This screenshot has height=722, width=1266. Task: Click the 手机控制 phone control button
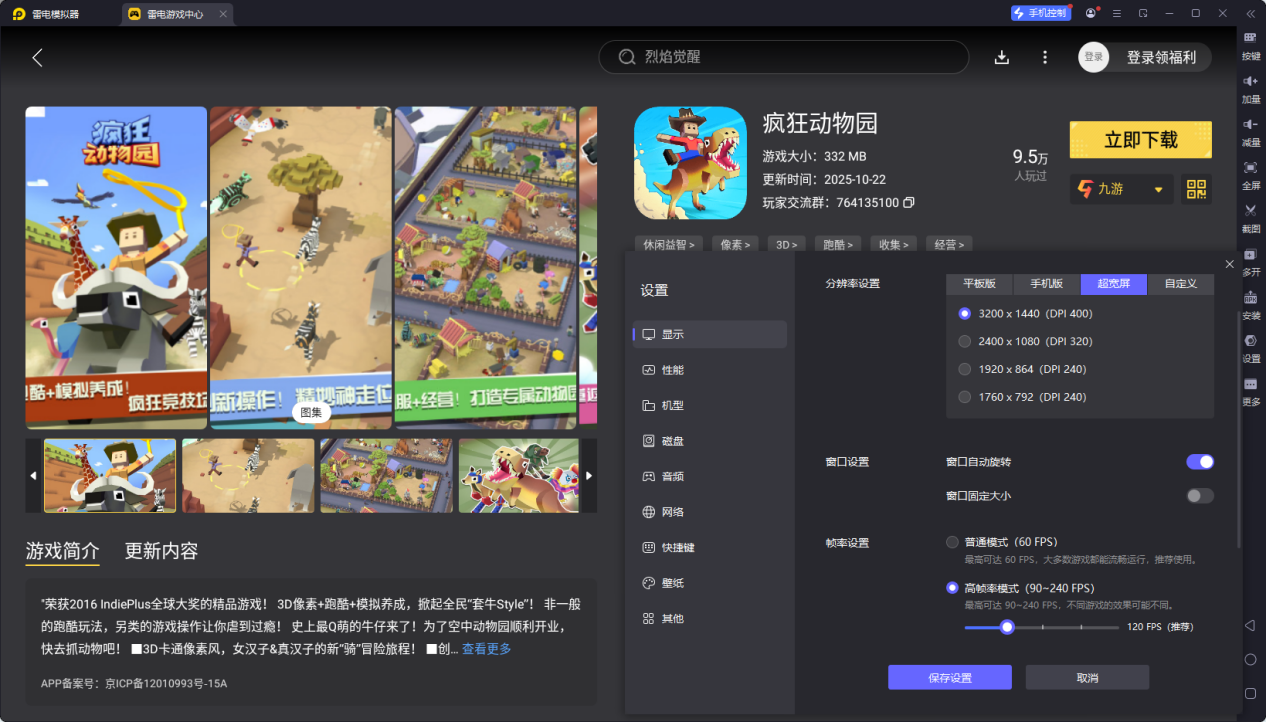[x=1040, y=13]
